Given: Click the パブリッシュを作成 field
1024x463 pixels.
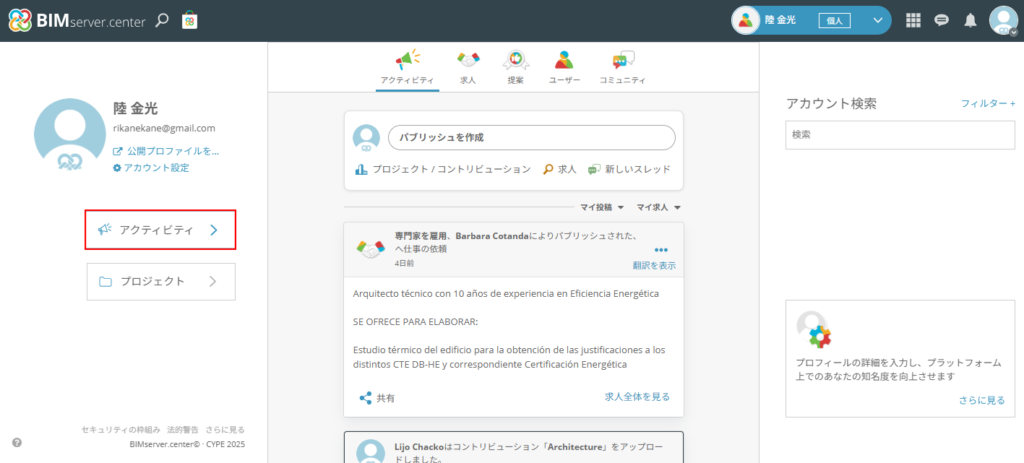Looking at the screenshot, I should 532,138.
